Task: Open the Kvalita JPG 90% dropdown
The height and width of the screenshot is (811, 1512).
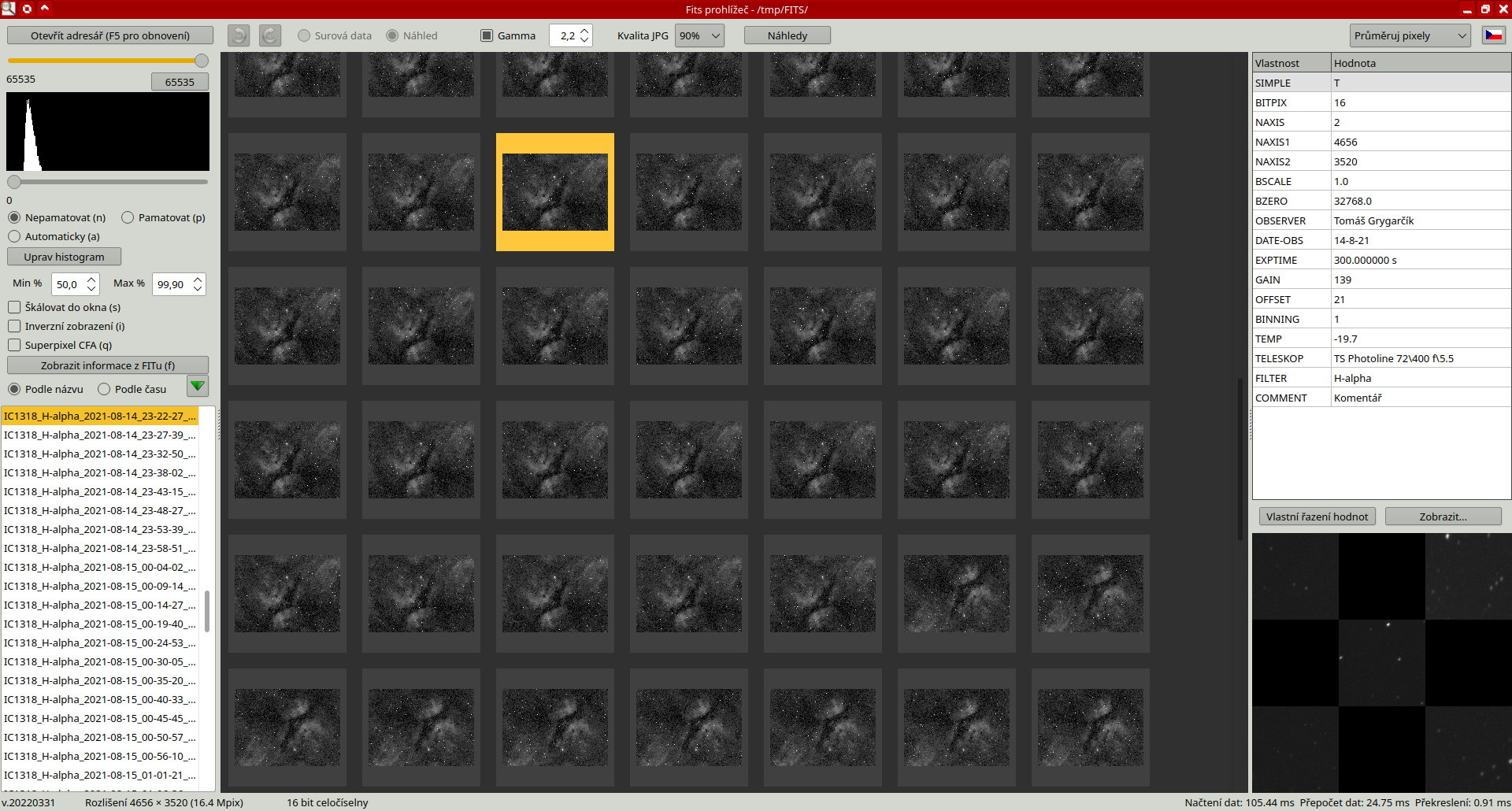Action: point(699,35)
